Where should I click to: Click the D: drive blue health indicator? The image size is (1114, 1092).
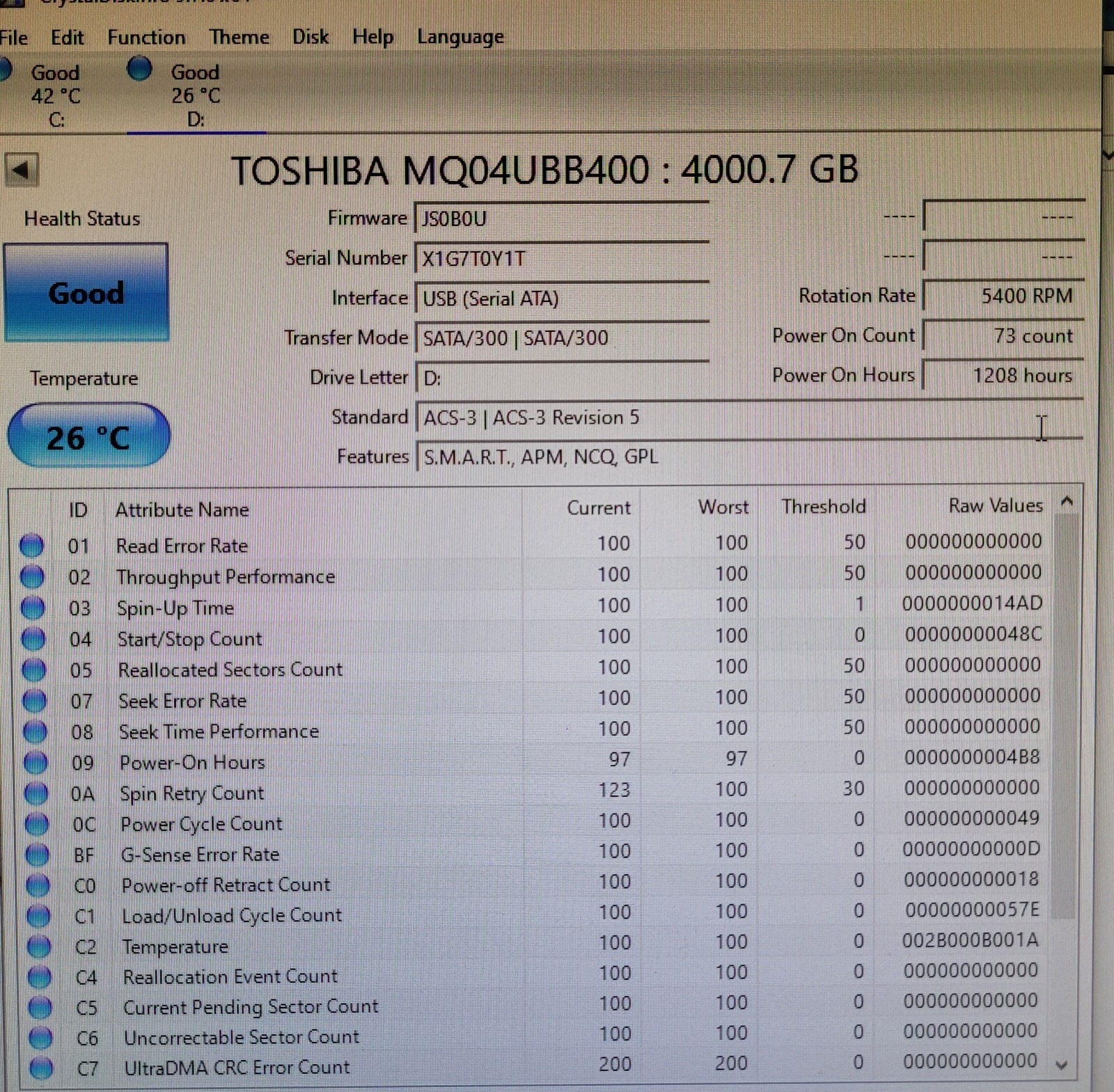tap(140, 69)
